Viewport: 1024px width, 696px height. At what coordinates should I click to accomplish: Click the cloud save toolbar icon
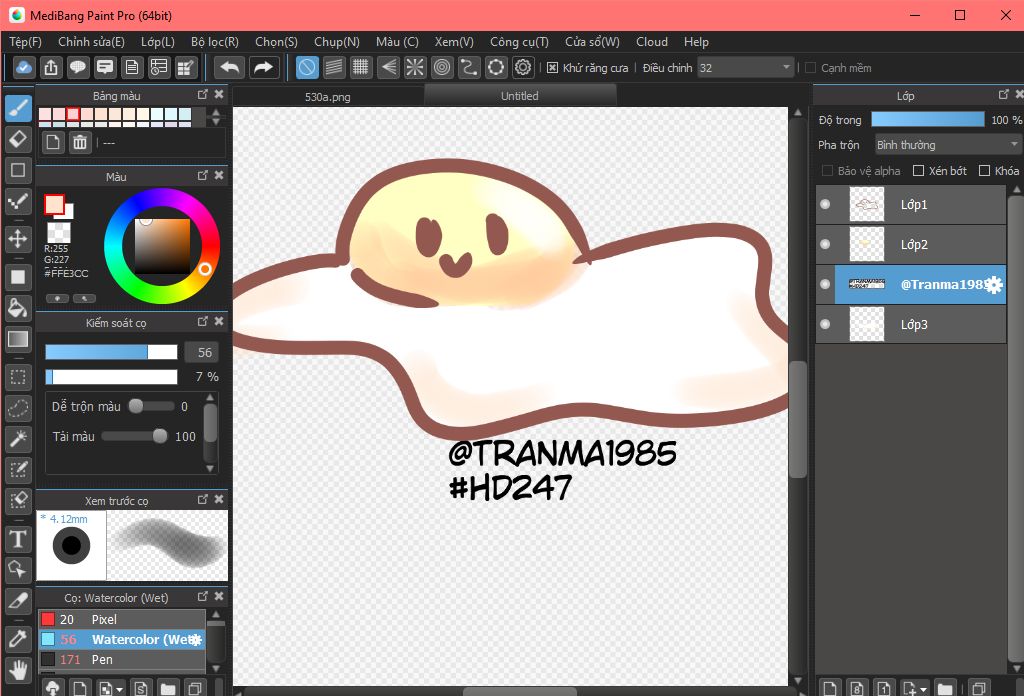[24, 67]
